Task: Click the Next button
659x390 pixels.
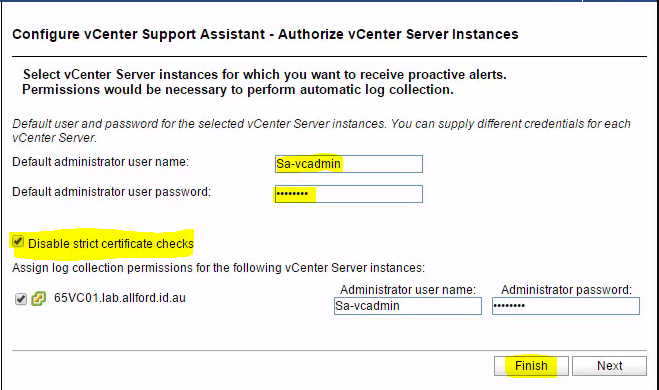Action: coord(609,366)
